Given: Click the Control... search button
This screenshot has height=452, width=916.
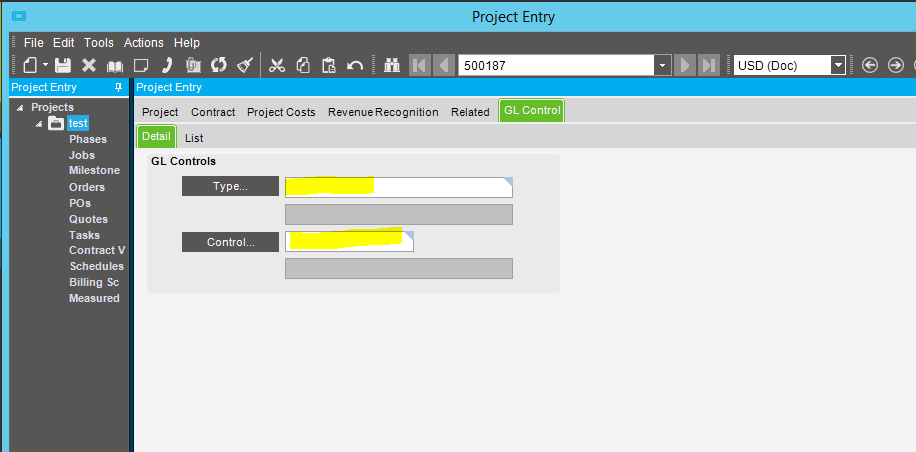Looking at the screenshot, I should 230,242.
